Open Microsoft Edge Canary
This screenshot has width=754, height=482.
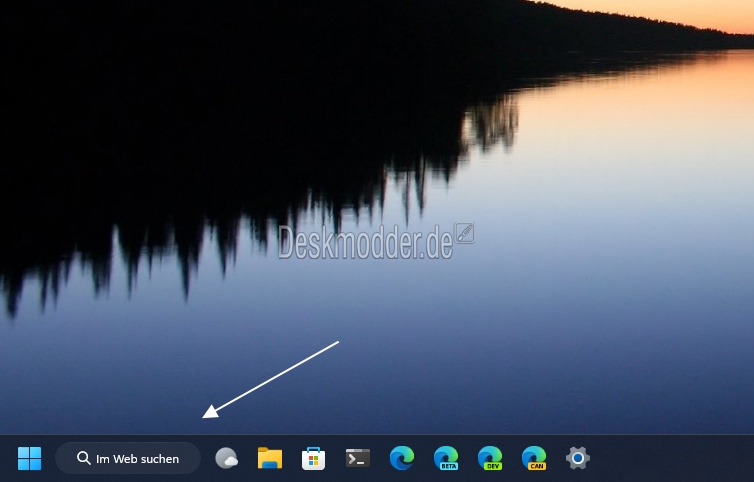tap(534, 458)
